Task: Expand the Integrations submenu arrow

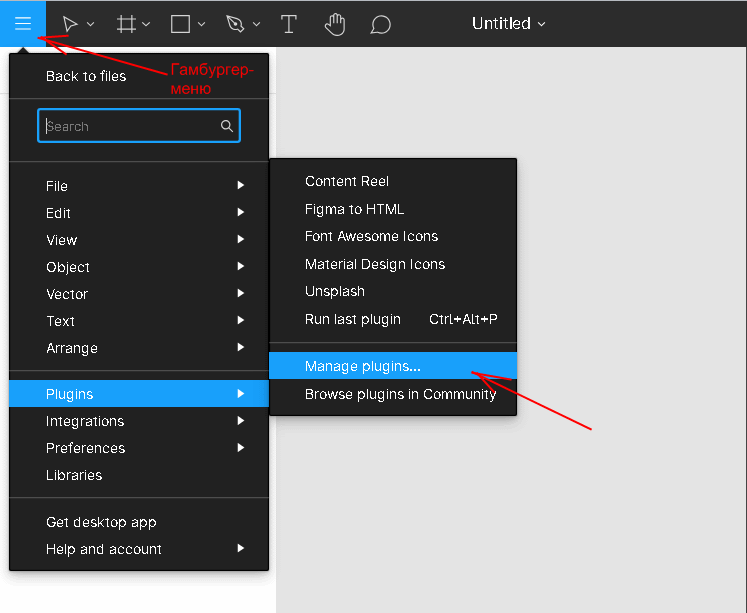Action: pyautogui.click(x=241, y=421)
